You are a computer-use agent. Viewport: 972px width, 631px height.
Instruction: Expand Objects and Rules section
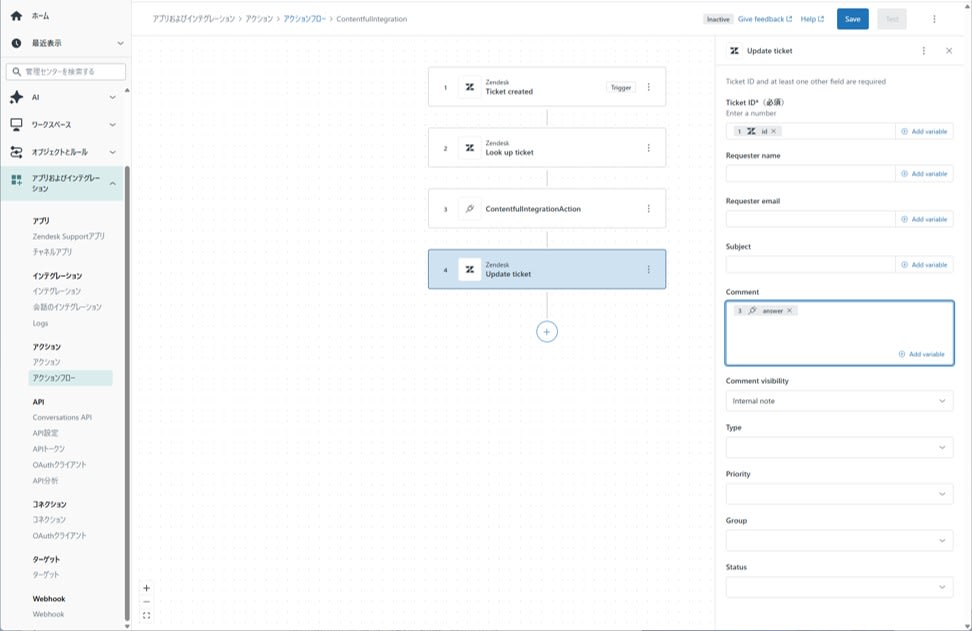coord(112,152)
